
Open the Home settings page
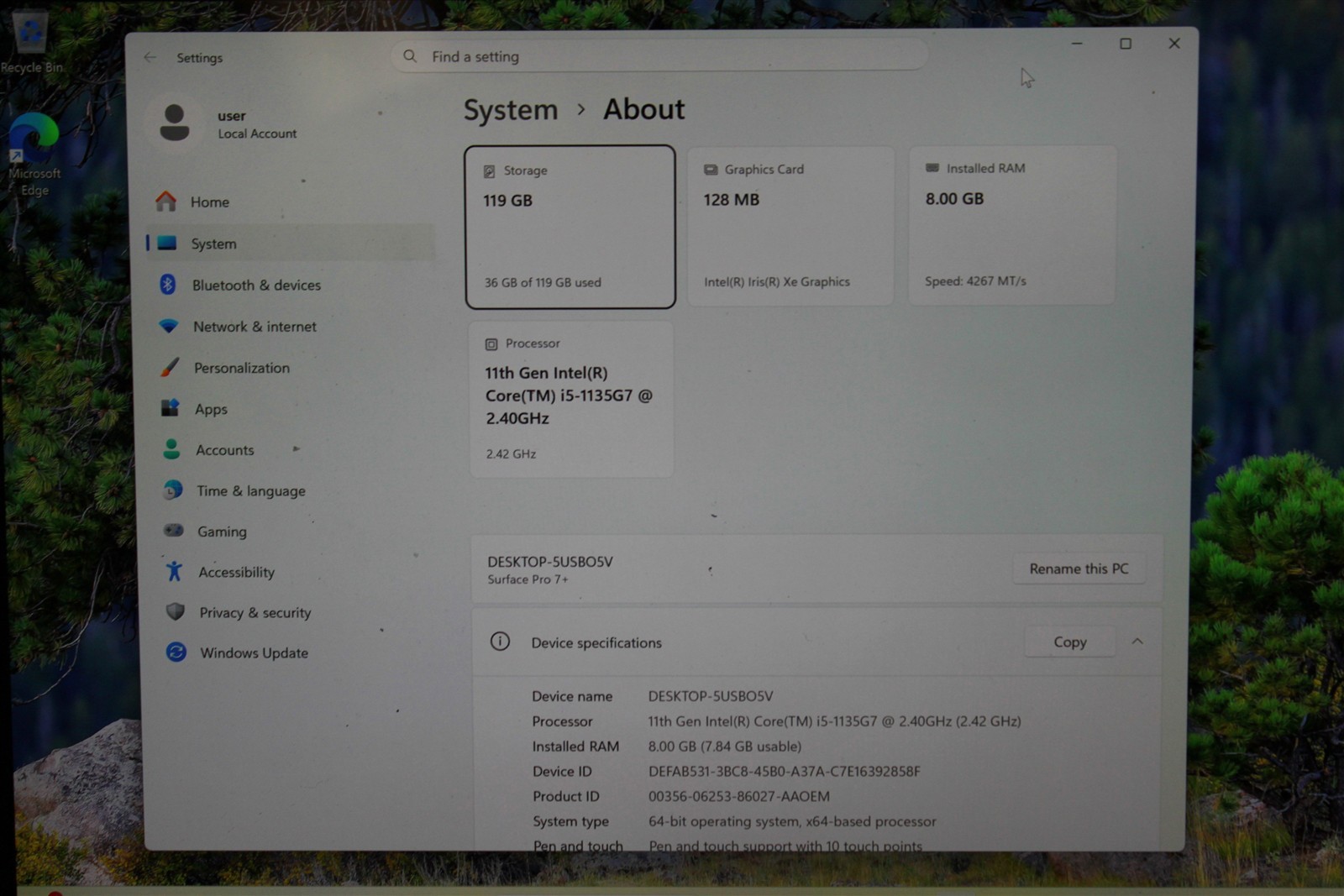[x=290, y=202]
